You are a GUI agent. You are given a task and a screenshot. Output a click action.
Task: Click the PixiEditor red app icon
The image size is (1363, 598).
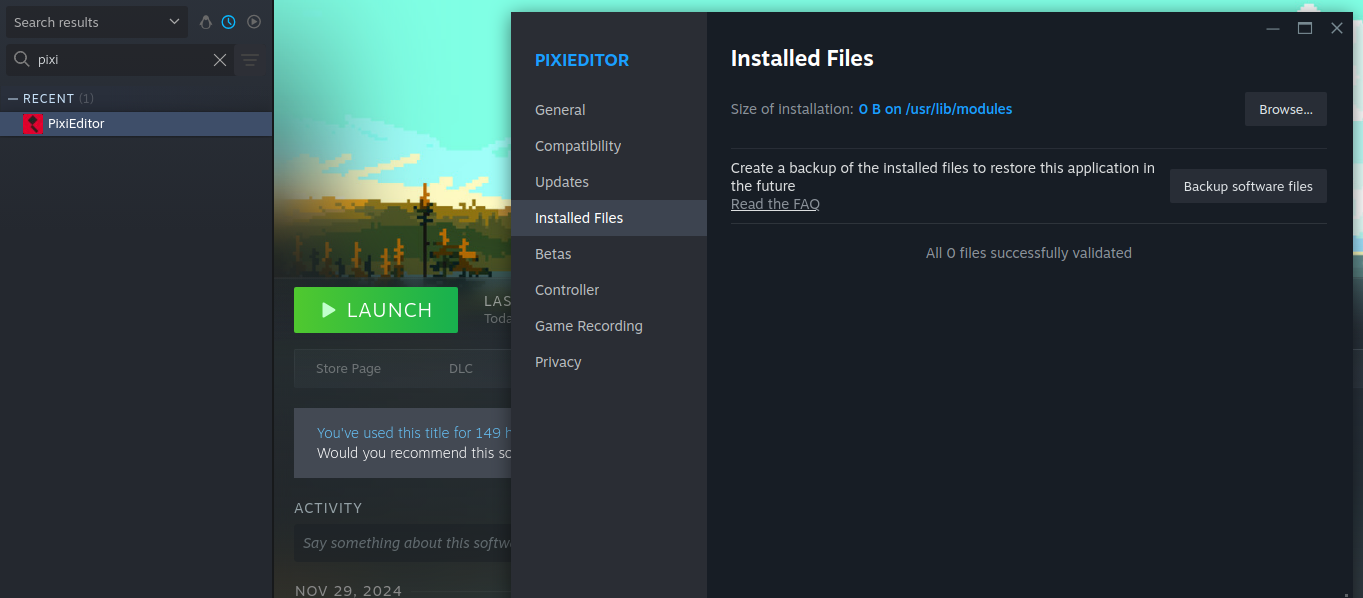pos(33,124)
